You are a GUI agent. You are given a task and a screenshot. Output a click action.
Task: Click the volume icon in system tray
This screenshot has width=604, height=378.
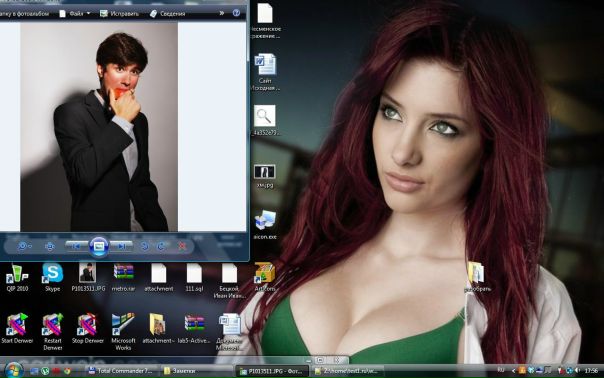click(x=577, y=370)
